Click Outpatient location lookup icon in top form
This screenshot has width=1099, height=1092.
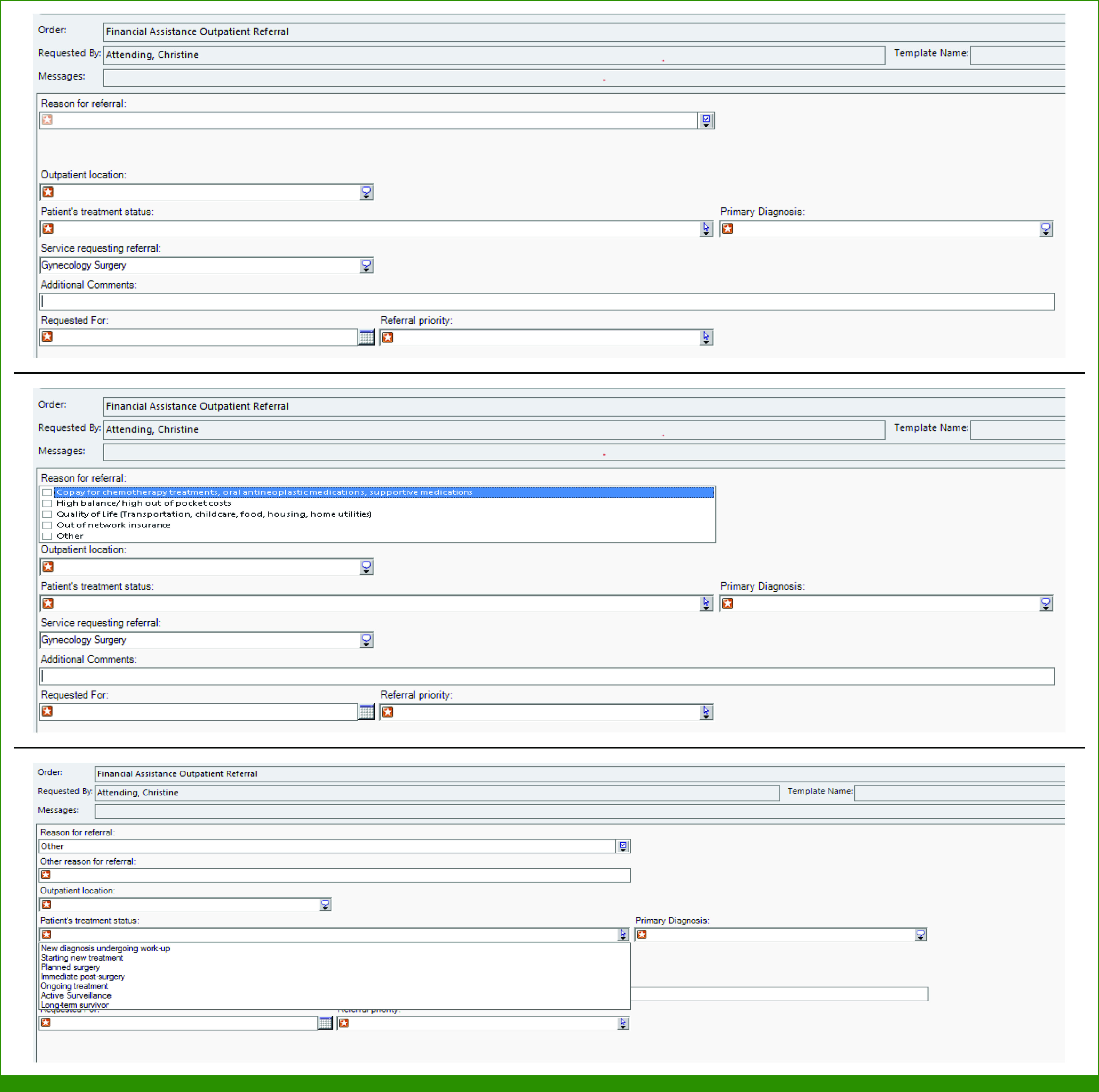366,192
